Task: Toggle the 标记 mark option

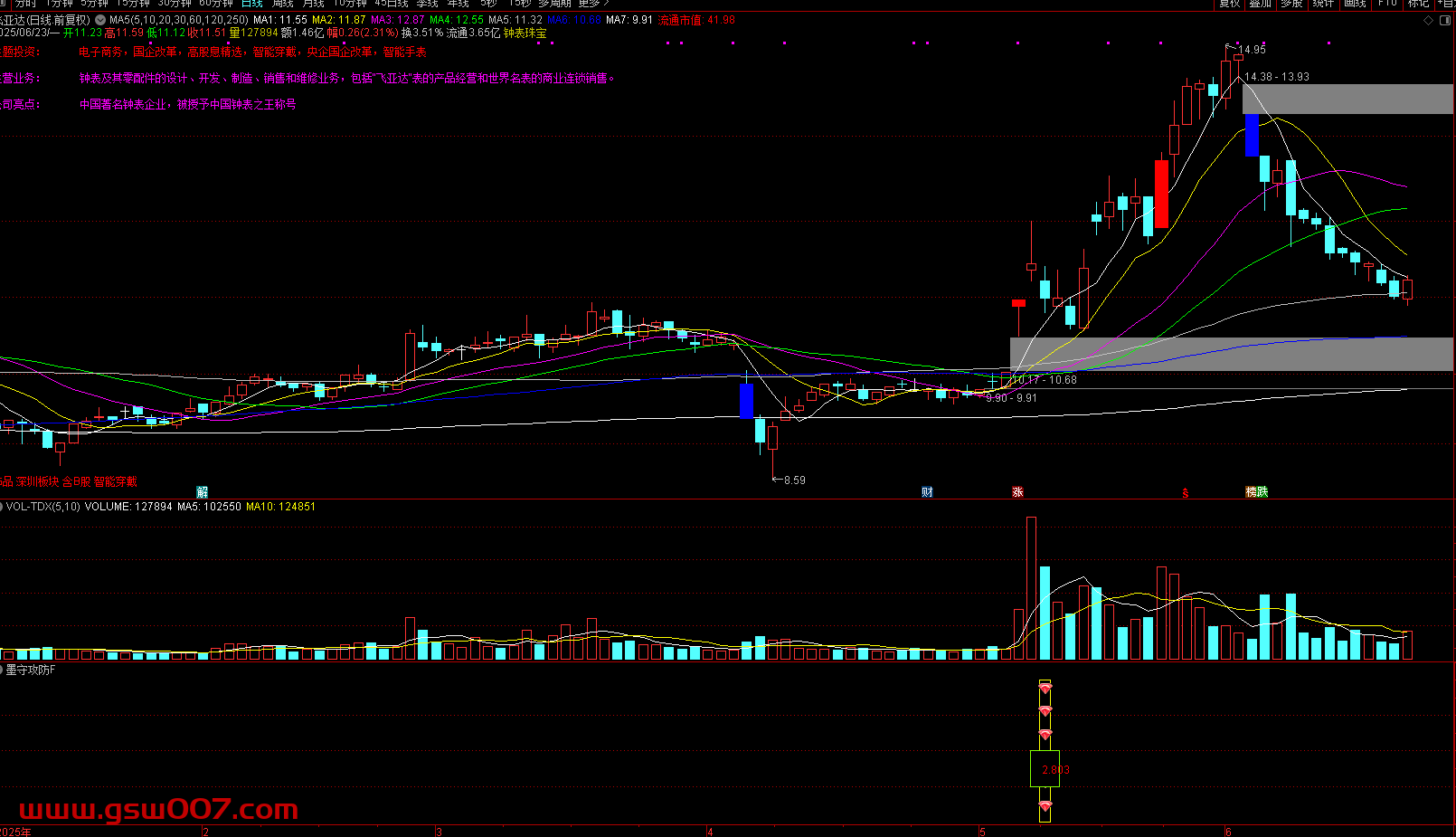Action: (1417, 4)
